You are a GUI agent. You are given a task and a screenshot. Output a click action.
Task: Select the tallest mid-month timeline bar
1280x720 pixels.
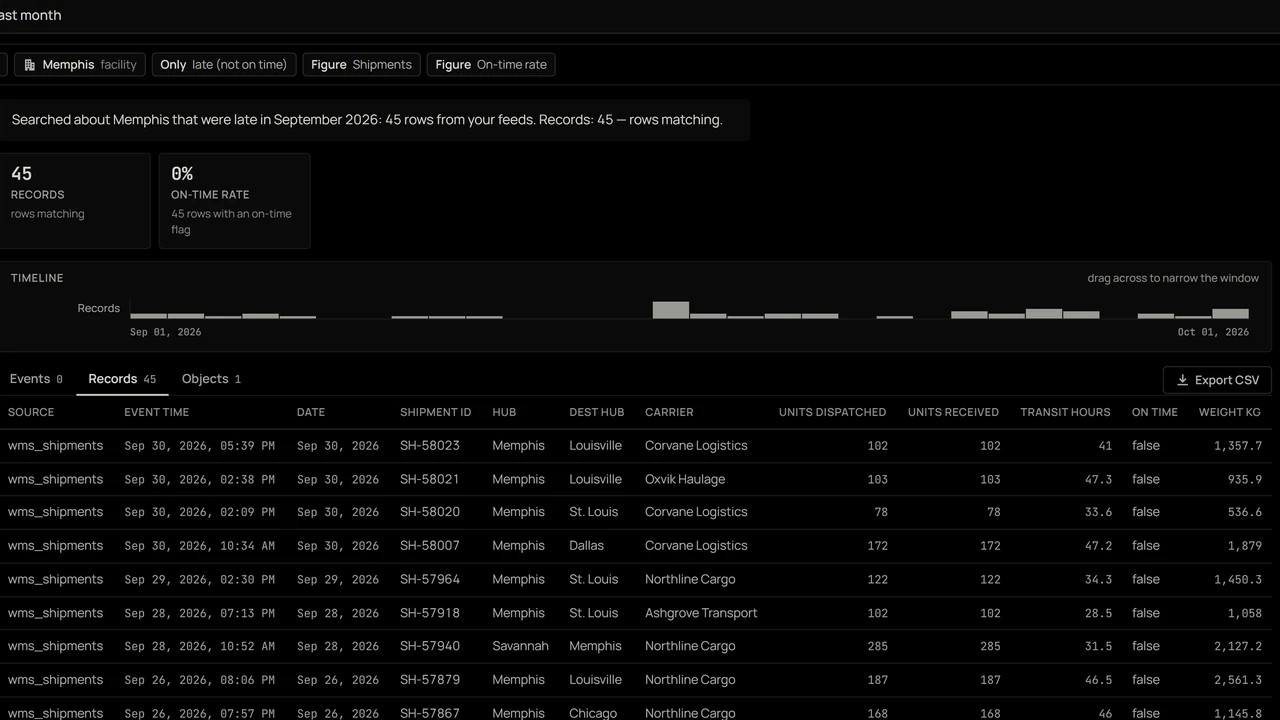click(x=671, y=310)
